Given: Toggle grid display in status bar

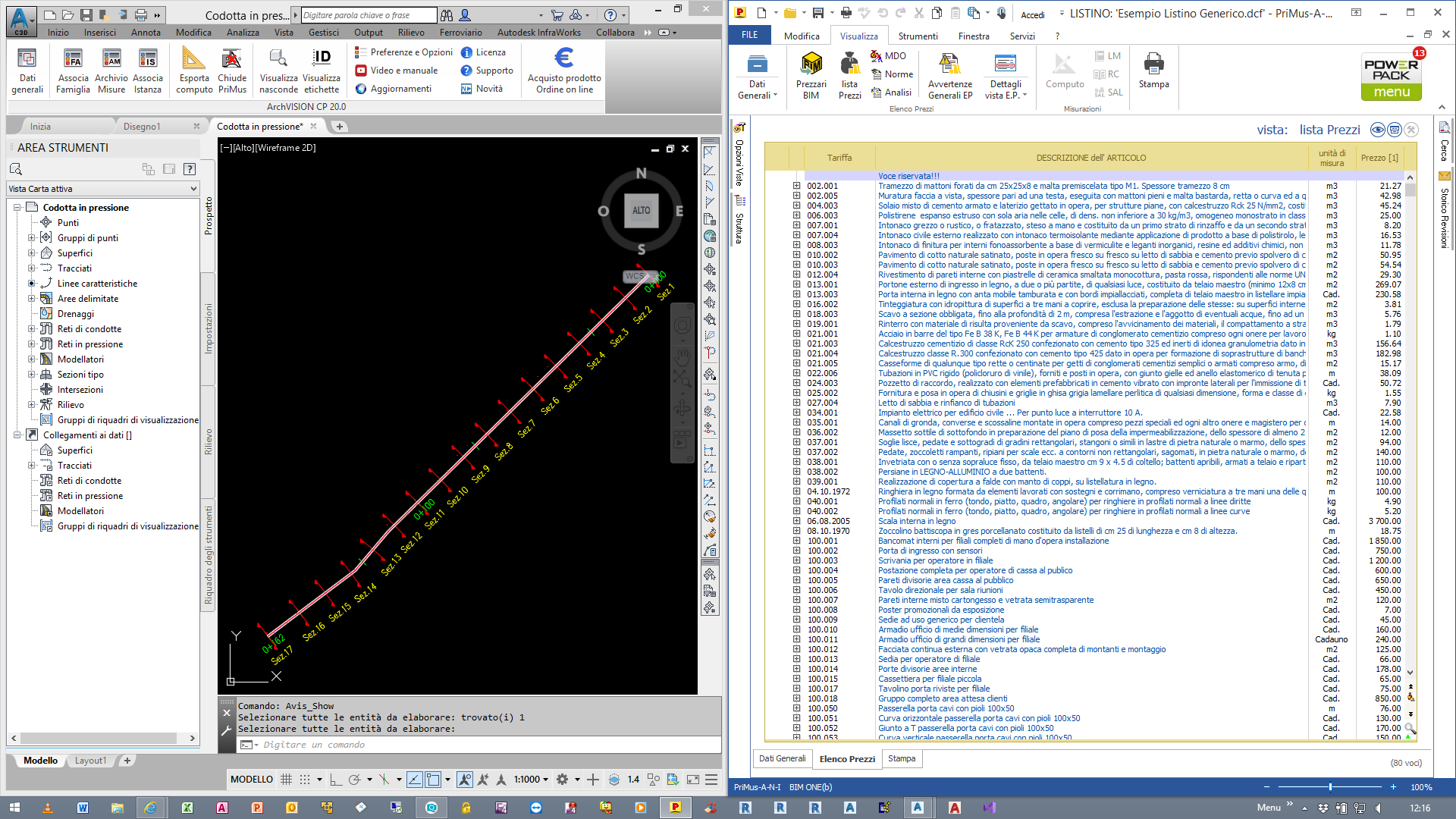Looking at the screenshot, I should pyautogui.click(x=286, y=780).
